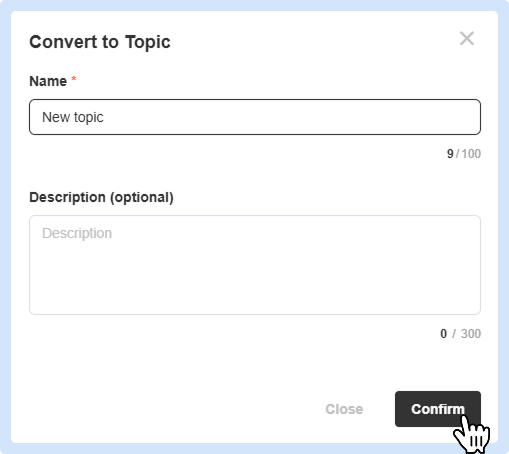Select the "New topic" text in the Name field

(73, 117)
